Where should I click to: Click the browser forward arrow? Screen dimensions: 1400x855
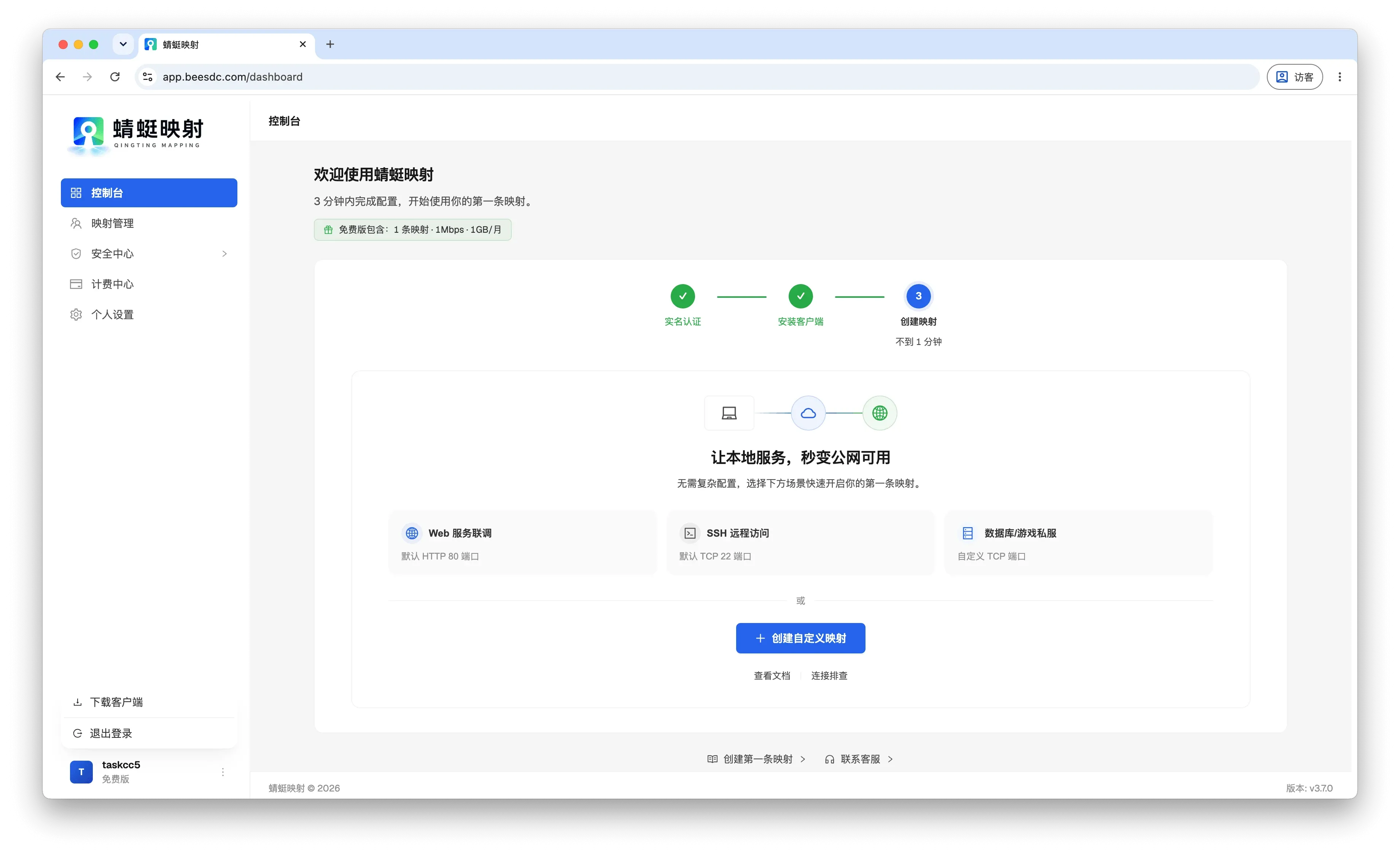tap(87, 77)
